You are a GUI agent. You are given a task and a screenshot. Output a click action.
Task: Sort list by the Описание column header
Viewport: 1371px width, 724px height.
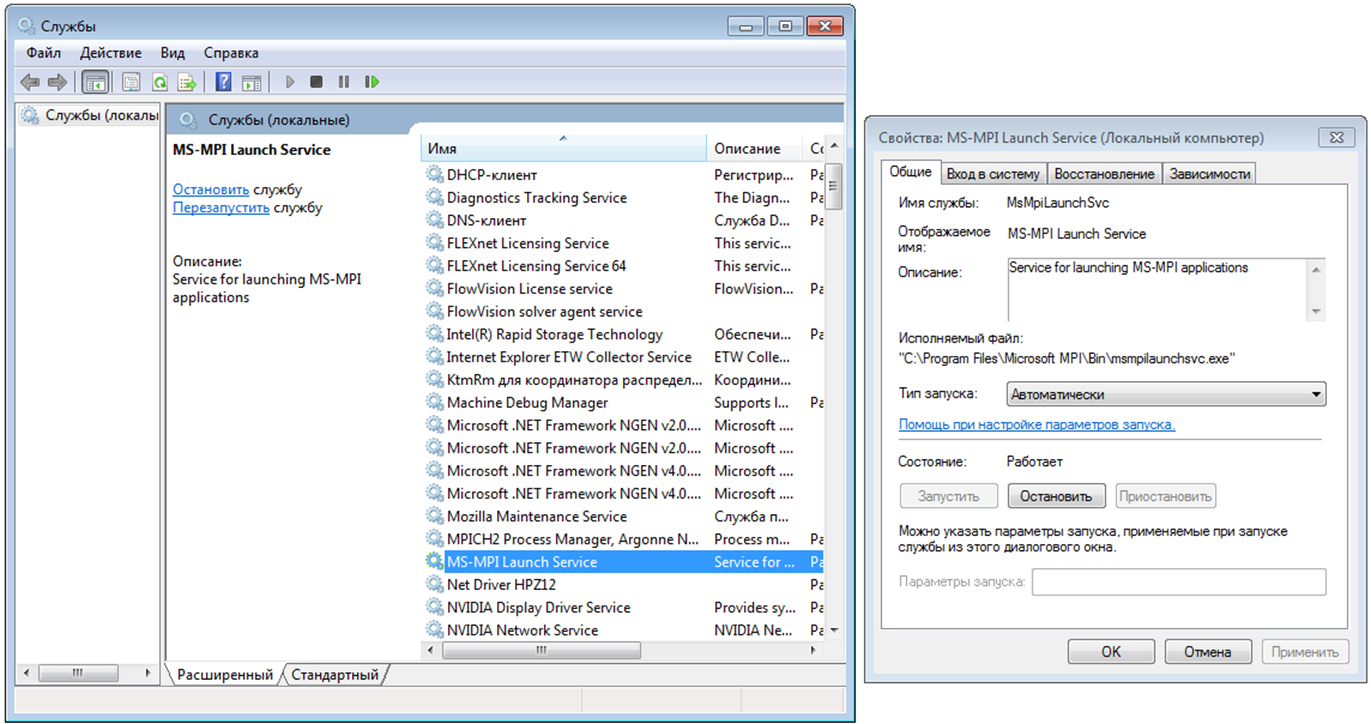(754, 148)
